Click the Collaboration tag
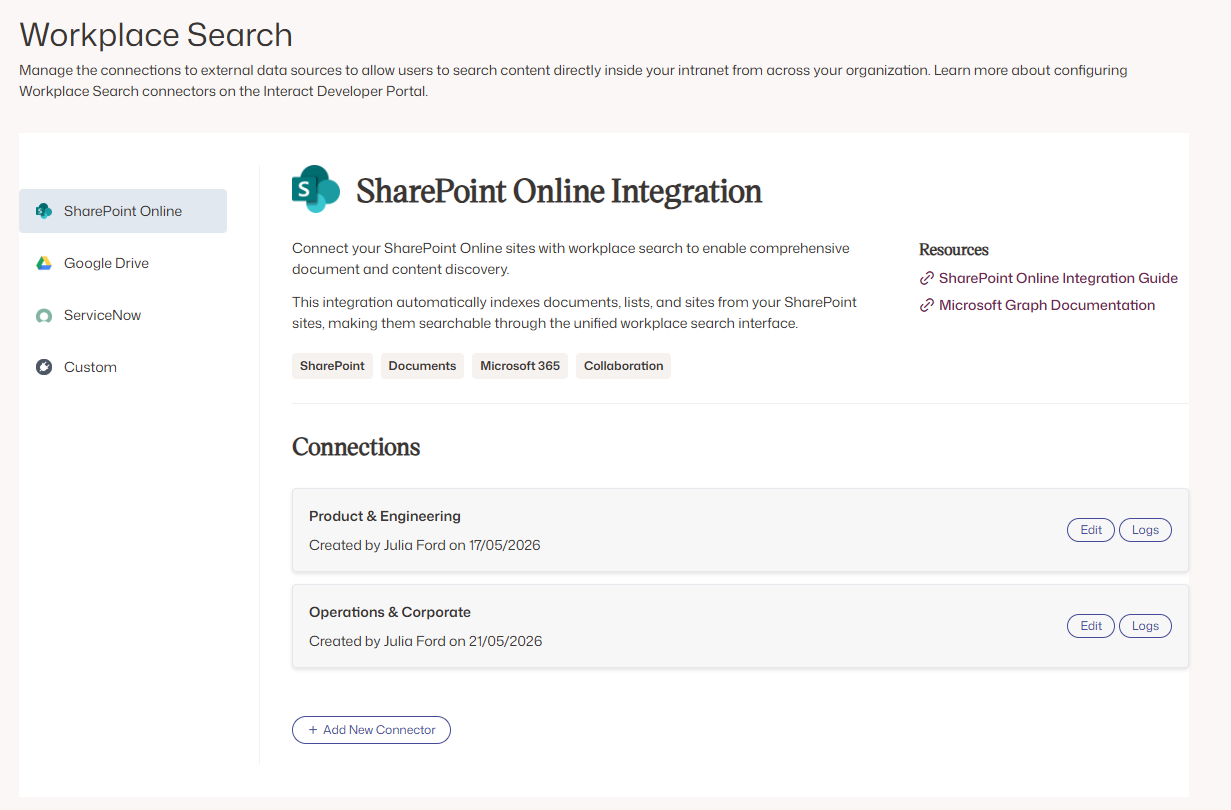The width and height of the screenshot is (1231, 810). tap(623, 366)
